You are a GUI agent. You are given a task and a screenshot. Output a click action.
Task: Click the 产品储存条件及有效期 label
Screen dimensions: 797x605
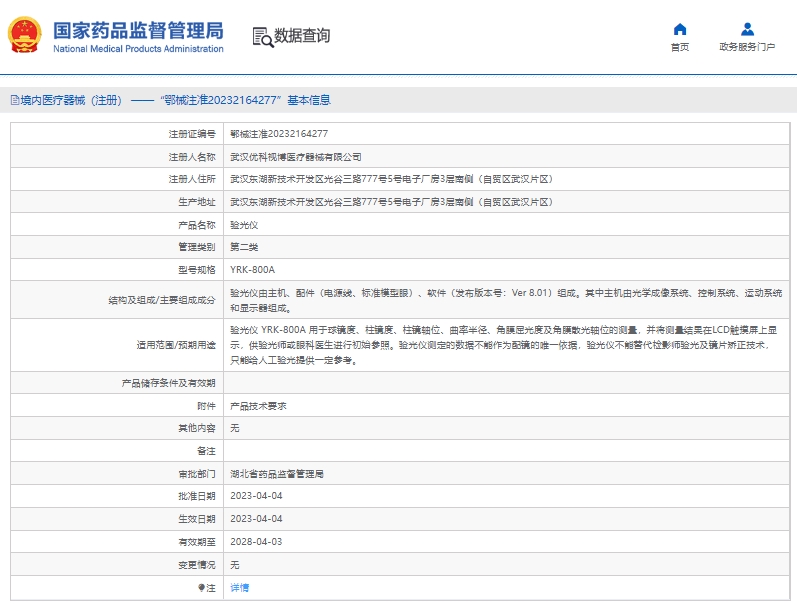[x=169, y=383]
